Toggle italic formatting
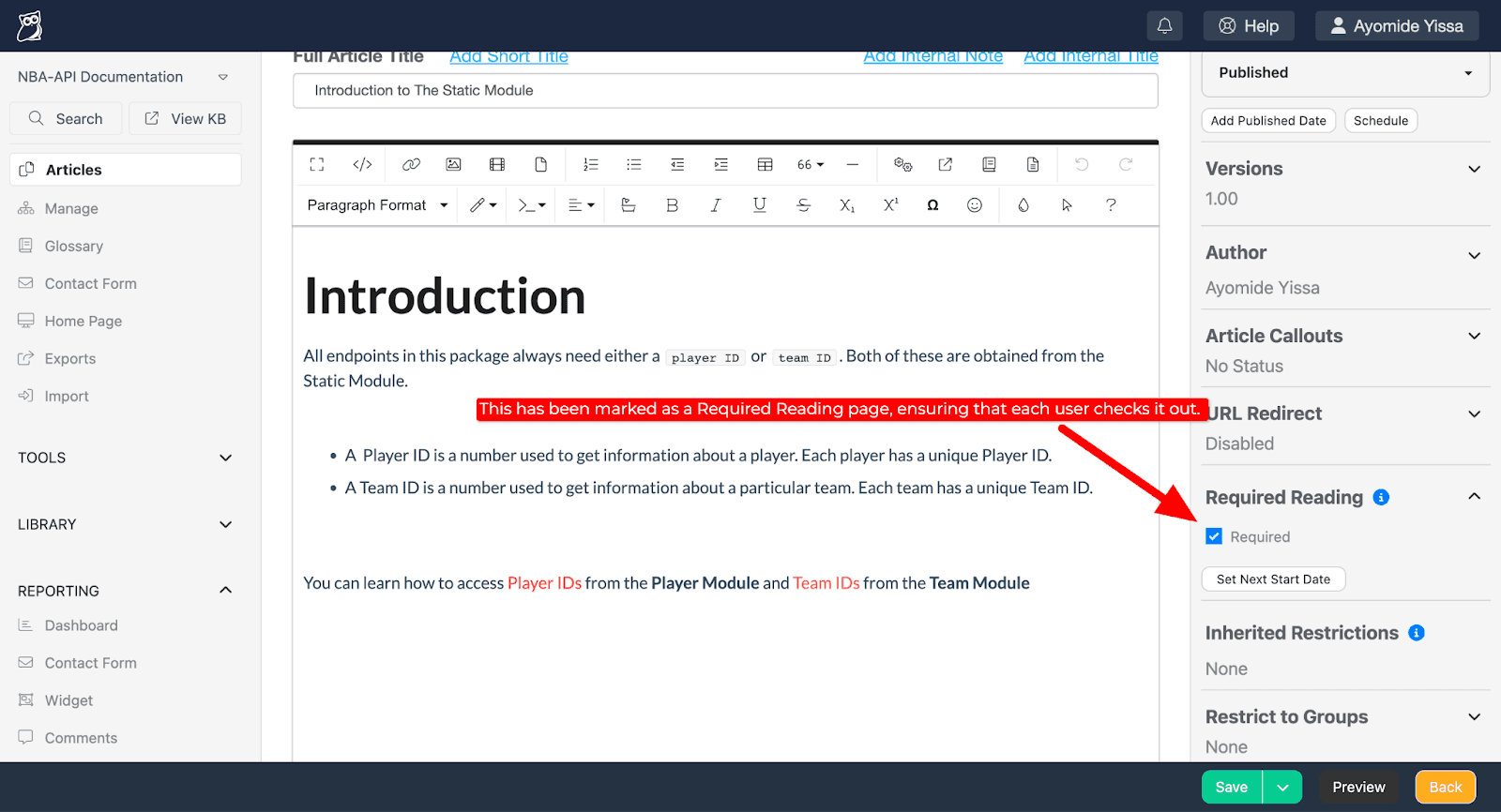Viewport: 1501px width, 812px height. click(x=716, y=205)
